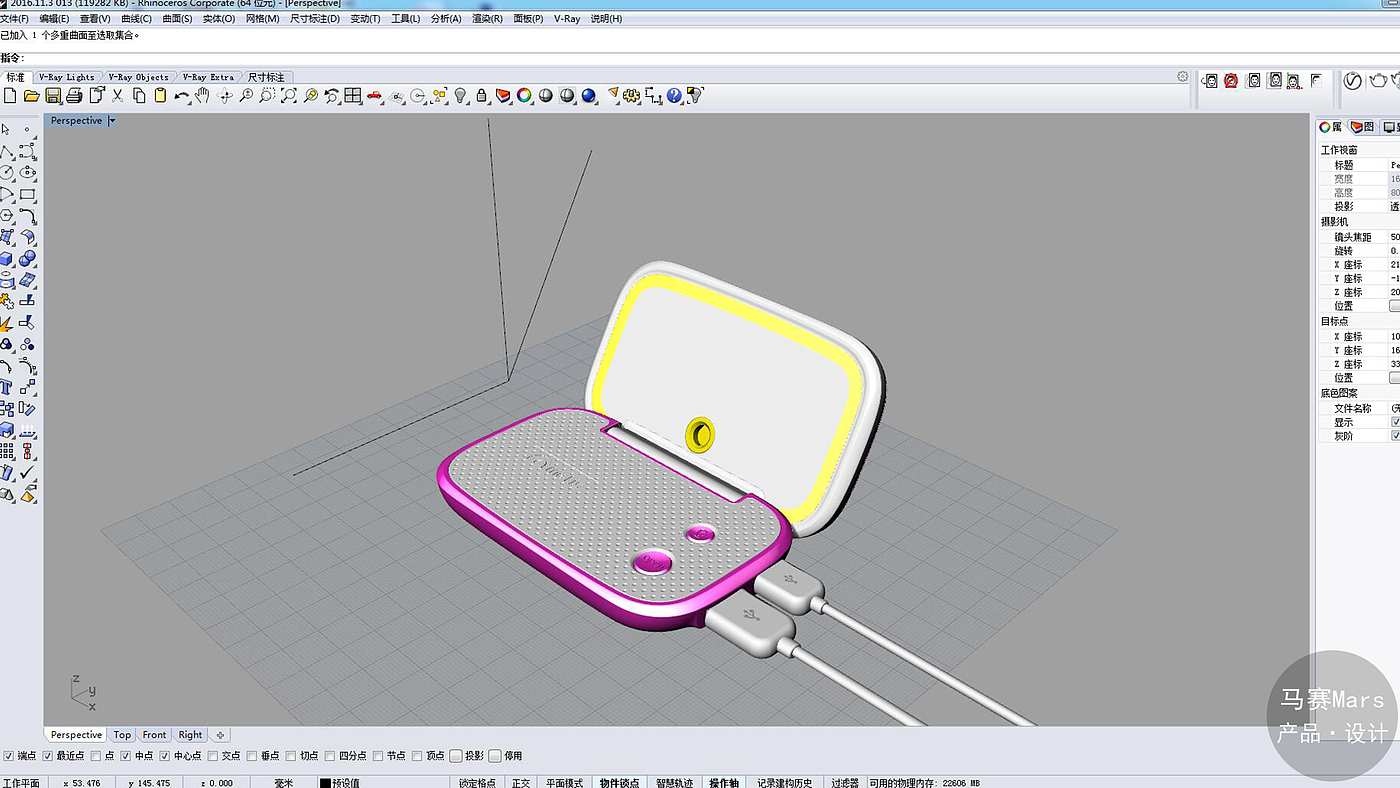
Task: Select the Pan hand tool
Action: 203,96
